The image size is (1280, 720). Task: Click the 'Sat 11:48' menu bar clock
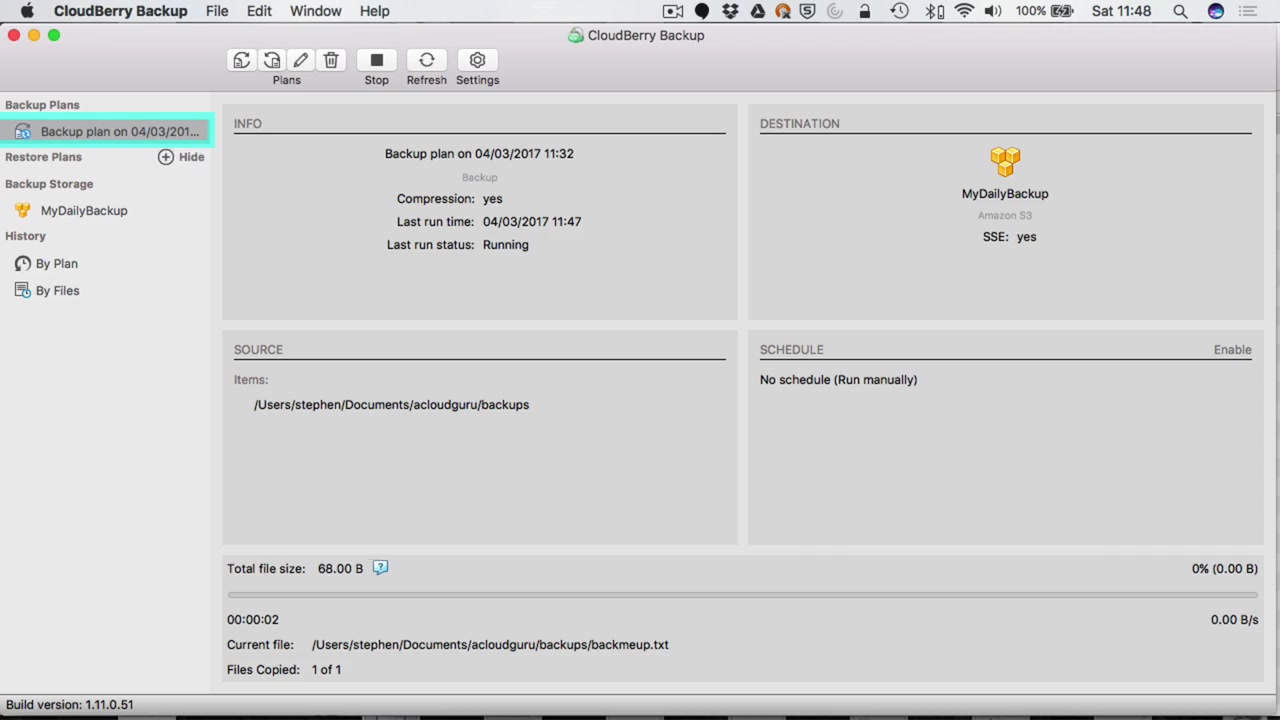(x=1121, y=11)
